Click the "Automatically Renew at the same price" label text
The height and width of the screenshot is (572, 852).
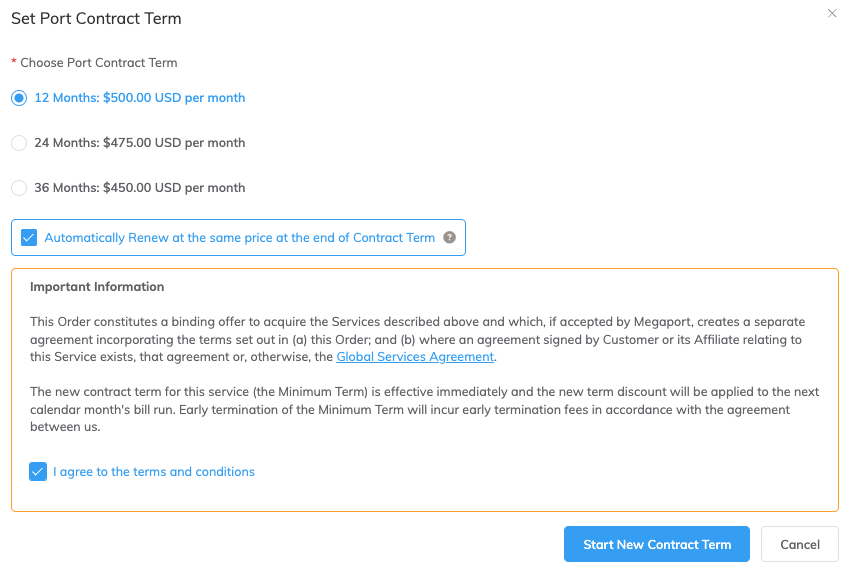[x=240, y=238]
